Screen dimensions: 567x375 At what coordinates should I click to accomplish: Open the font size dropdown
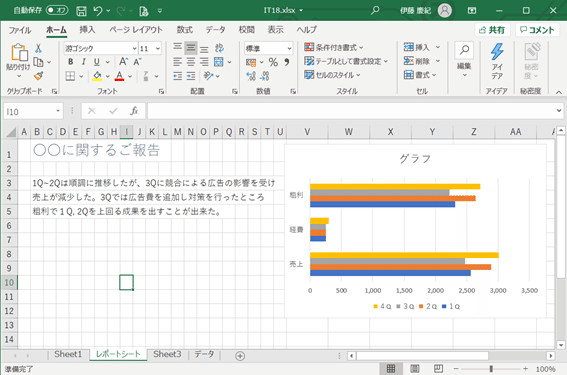(158, 48)
